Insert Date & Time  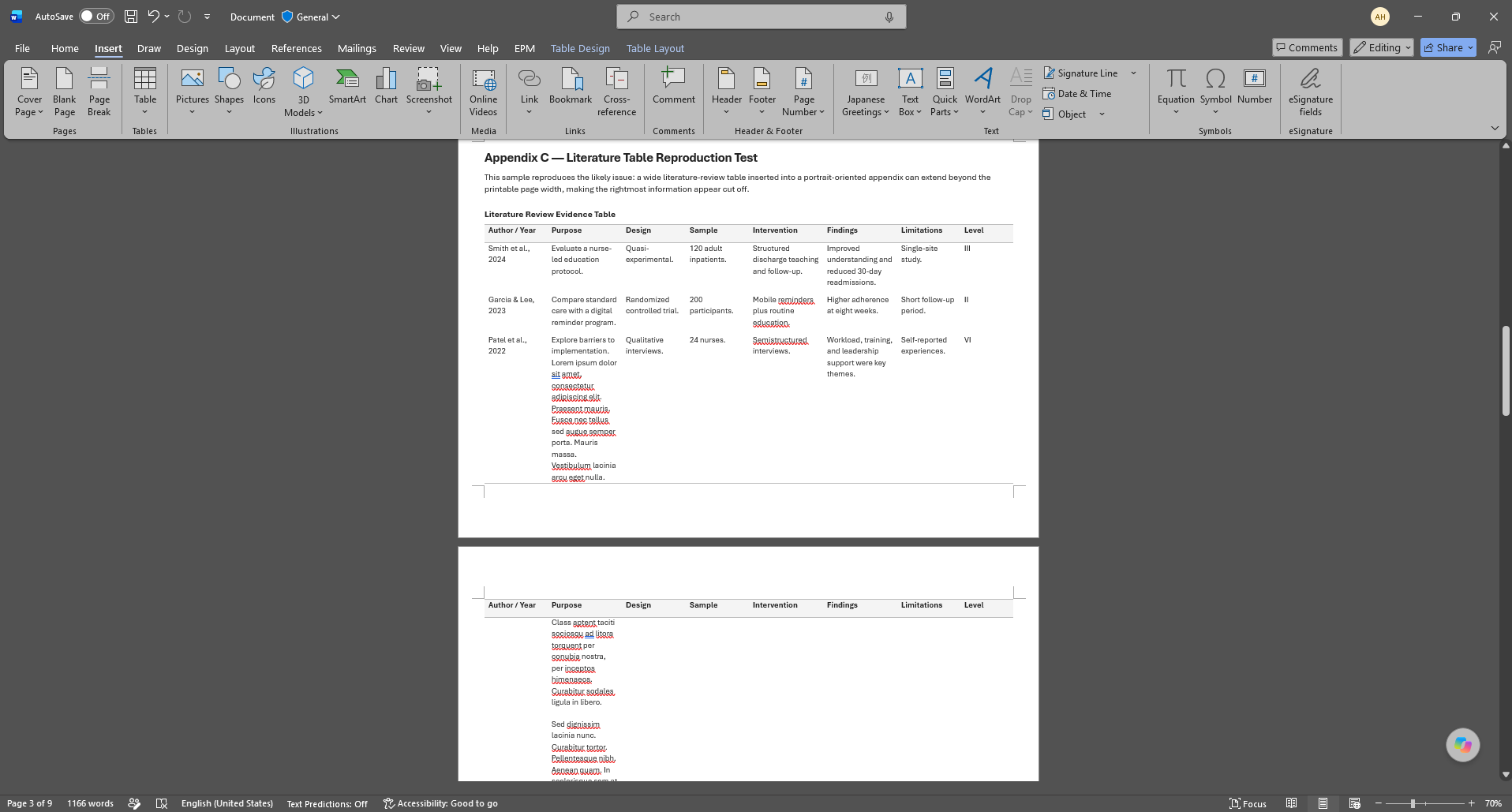click(x=1077, y=94)
